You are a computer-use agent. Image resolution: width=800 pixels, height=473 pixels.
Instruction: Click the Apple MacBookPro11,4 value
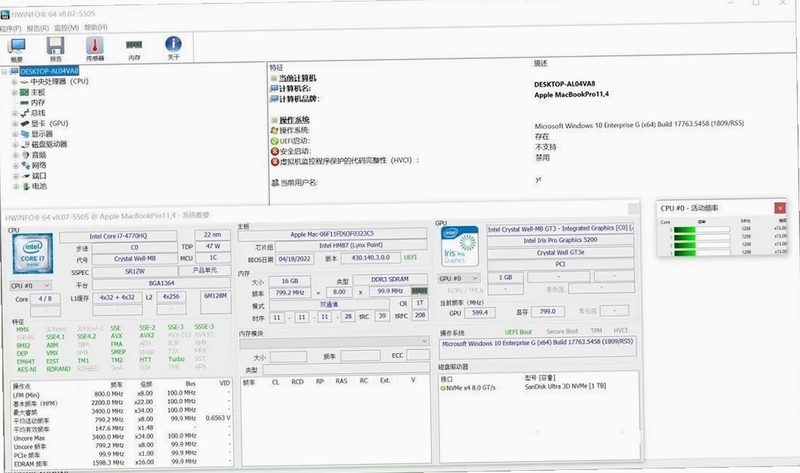point(571,94)
